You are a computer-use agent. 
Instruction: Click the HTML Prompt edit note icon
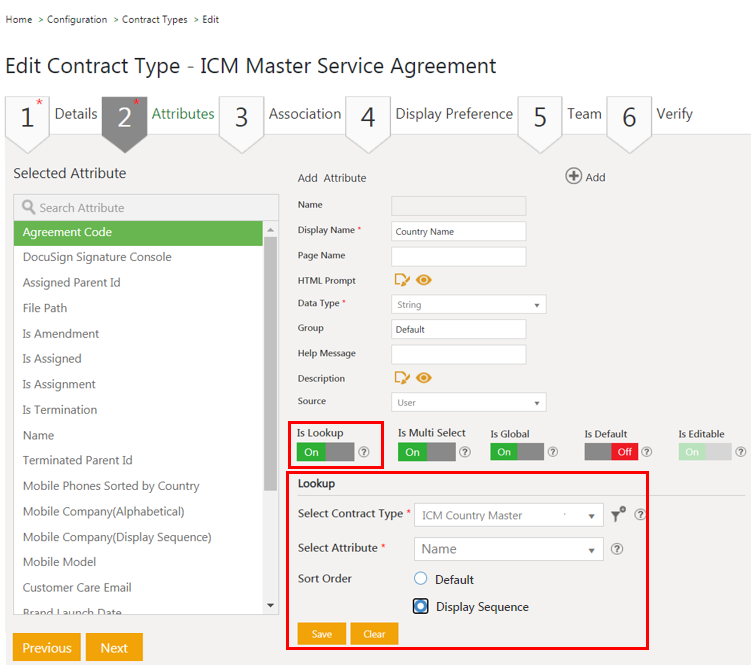point(402,280)
